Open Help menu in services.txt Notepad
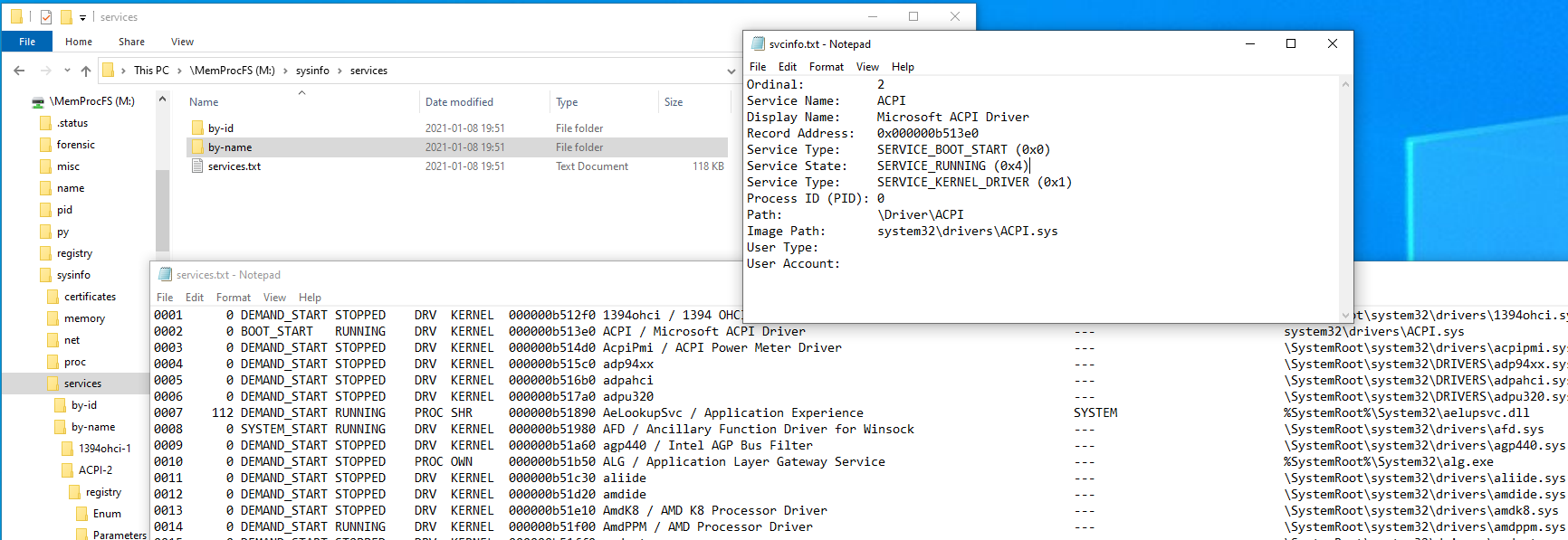Viewport: 1568px width, 540px height. 310,298
